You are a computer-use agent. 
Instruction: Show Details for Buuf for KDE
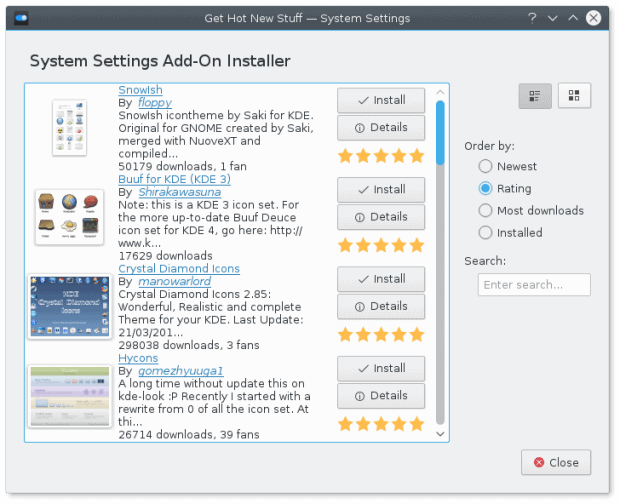(x=381, y=217)
